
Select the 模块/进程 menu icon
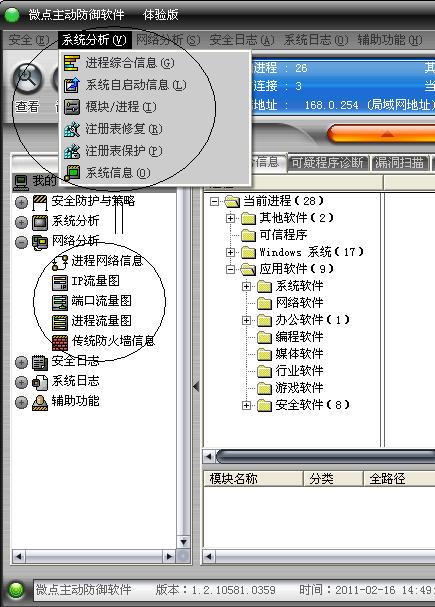[x=72, y=107]
